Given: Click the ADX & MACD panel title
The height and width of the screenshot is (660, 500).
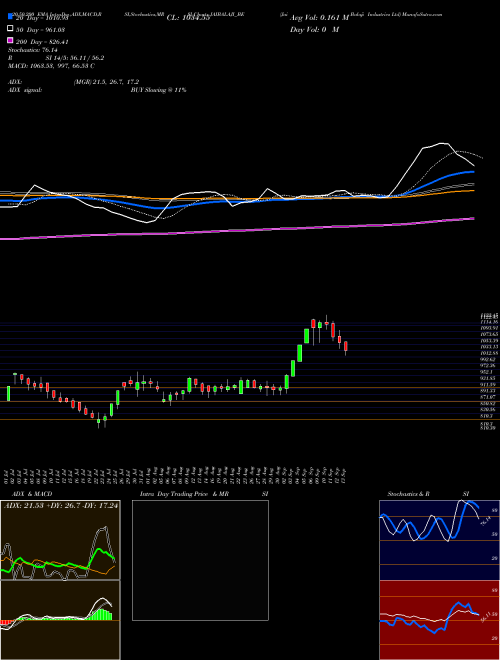Looking at the screenshot, I should (32, 494).
